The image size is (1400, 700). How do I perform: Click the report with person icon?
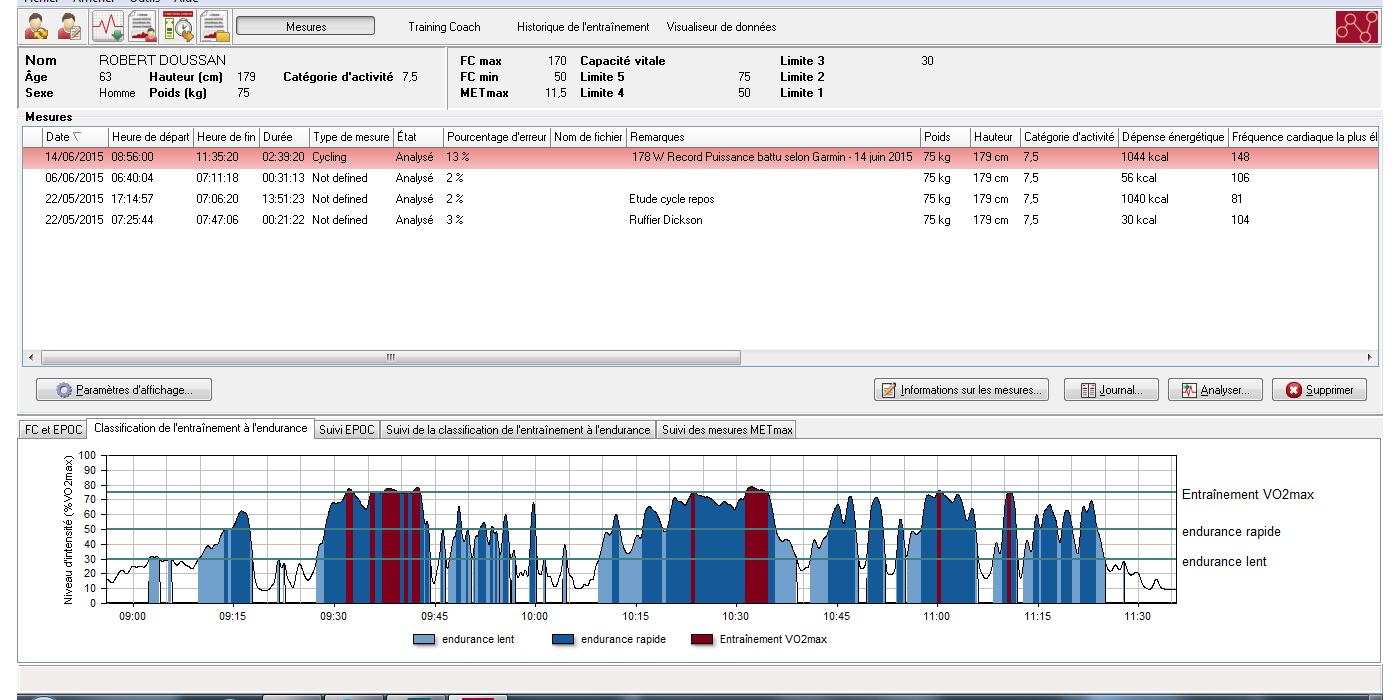pyautogui.click(x=143, y=26)
